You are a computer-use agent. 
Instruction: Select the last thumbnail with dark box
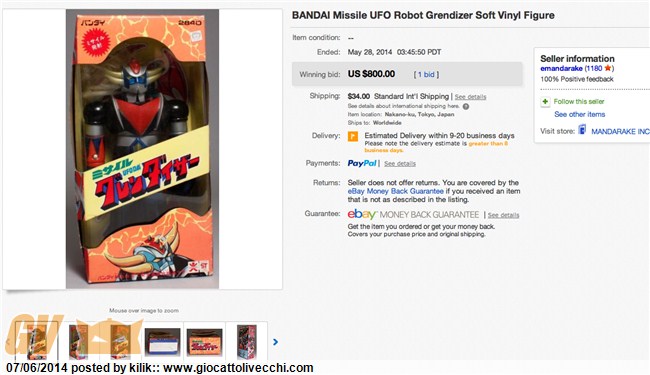click(x=246, y=342)
